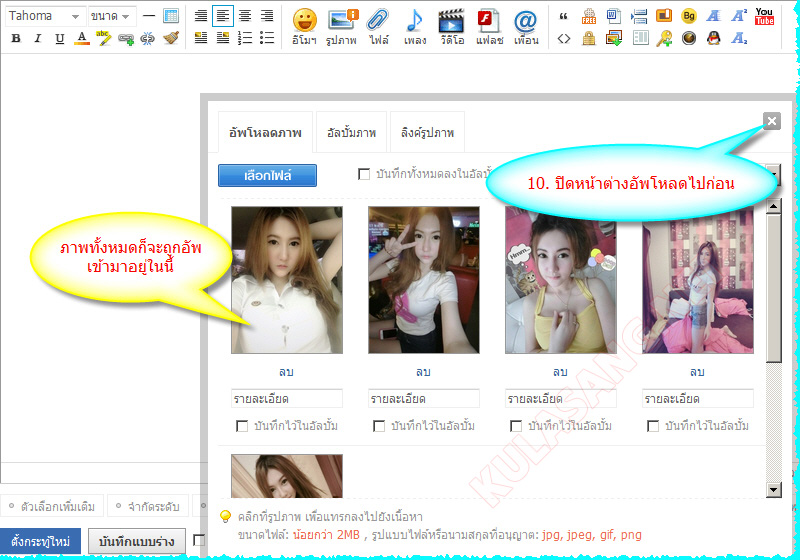The height and width of the screenshot is (560, 800).
Task: Switch to ลิงค์รูปภาพ tab
Action: pyautogui.click(x=428, y=133)
